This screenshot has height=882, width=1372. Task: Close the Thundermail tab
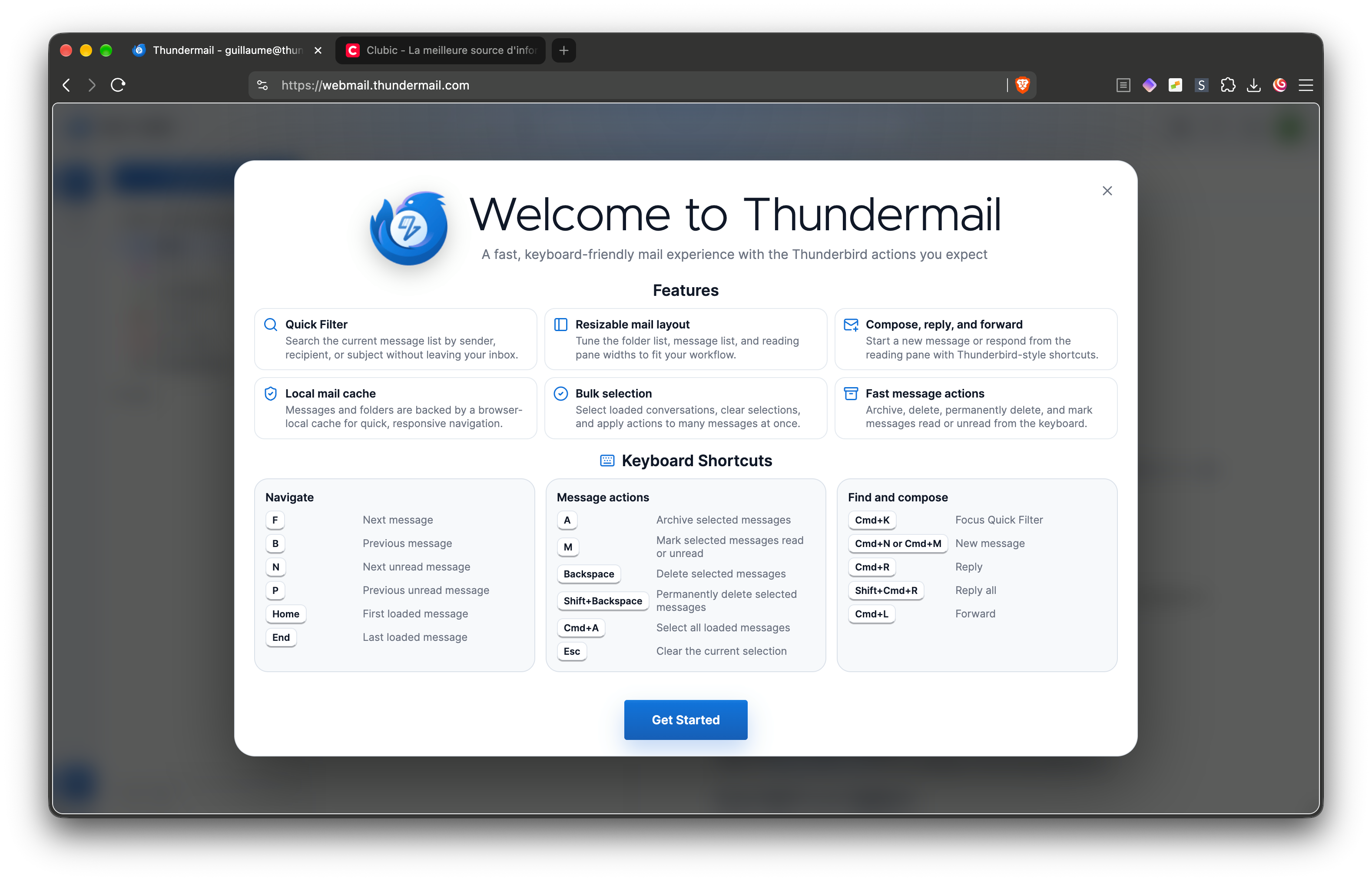tap(318, 50)
